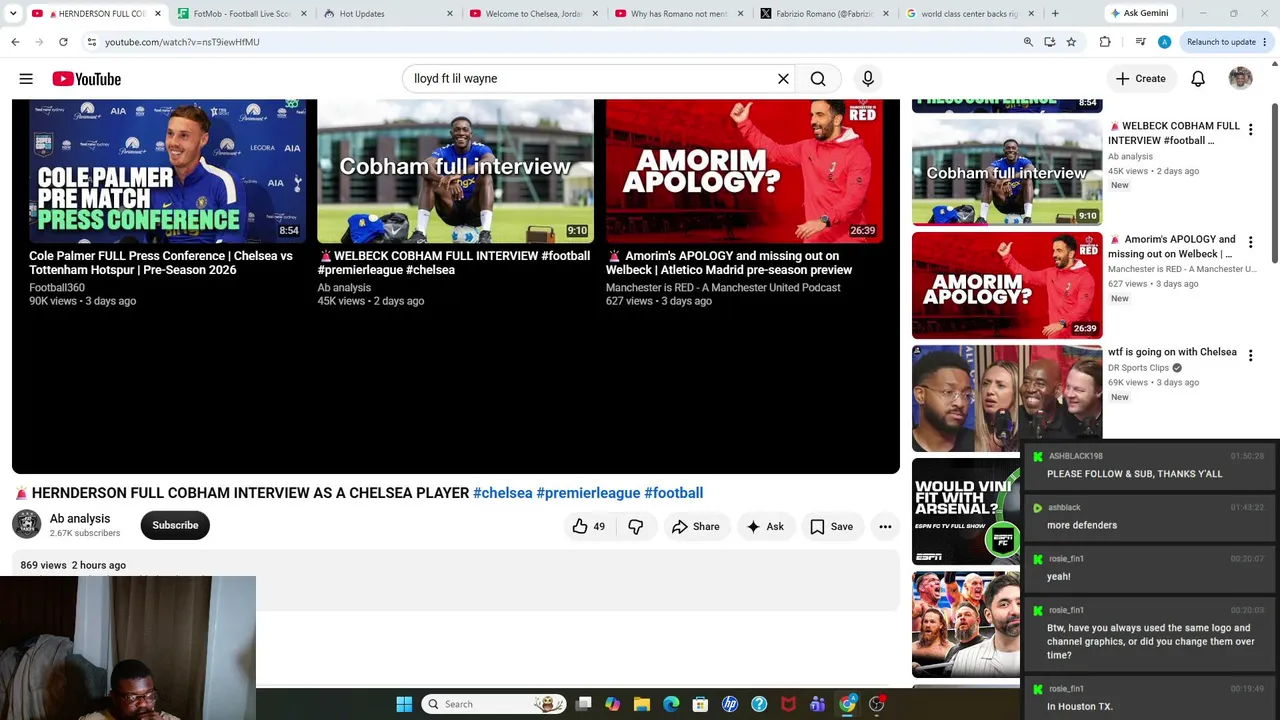The height and width of the screenshot is (720, 1280).
Task: Go to YouTube home via the logo
Action: tap(87, 79)
